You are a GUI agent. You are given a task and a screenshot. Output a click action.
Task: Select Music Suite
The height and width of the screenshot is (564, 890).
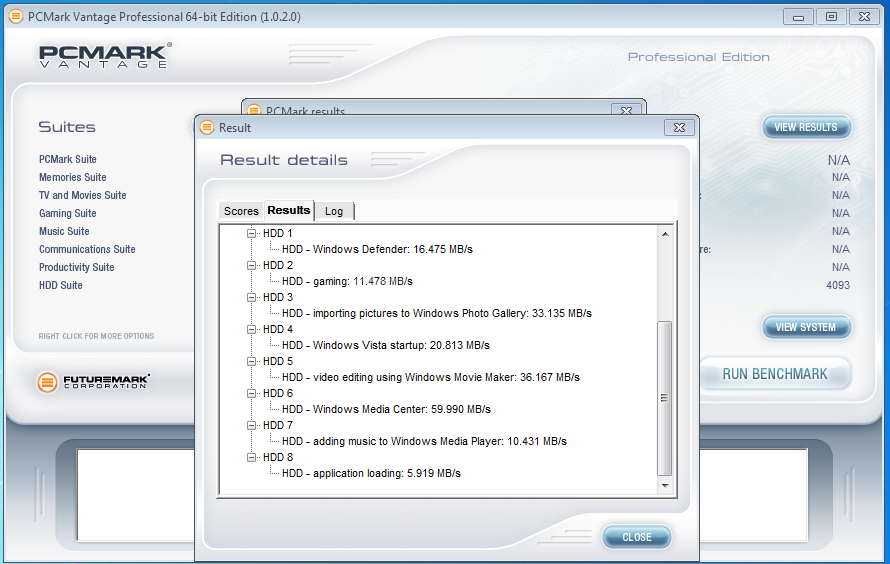[x=64, y=232]
